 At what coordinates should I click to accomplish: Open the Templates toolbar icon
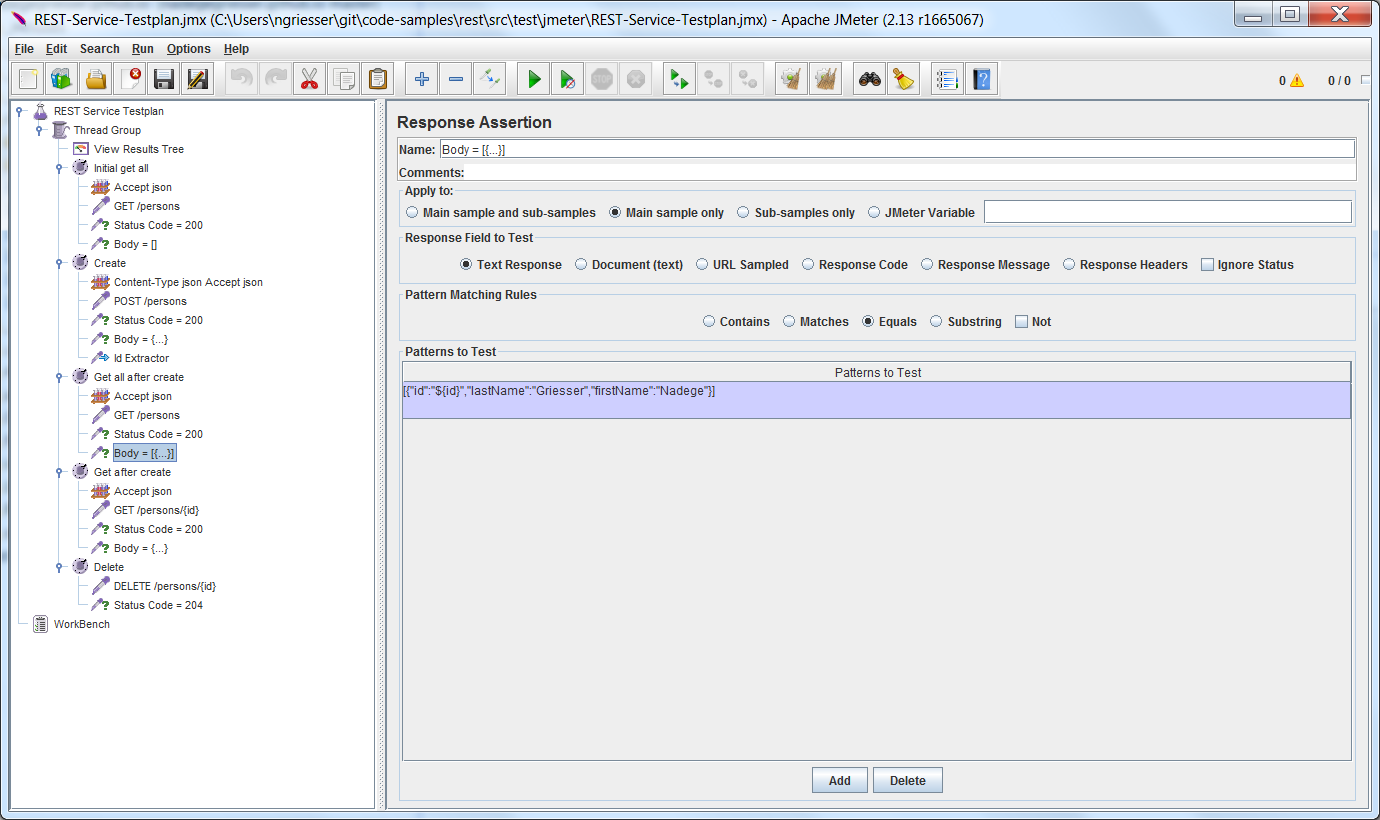[62, 79]
